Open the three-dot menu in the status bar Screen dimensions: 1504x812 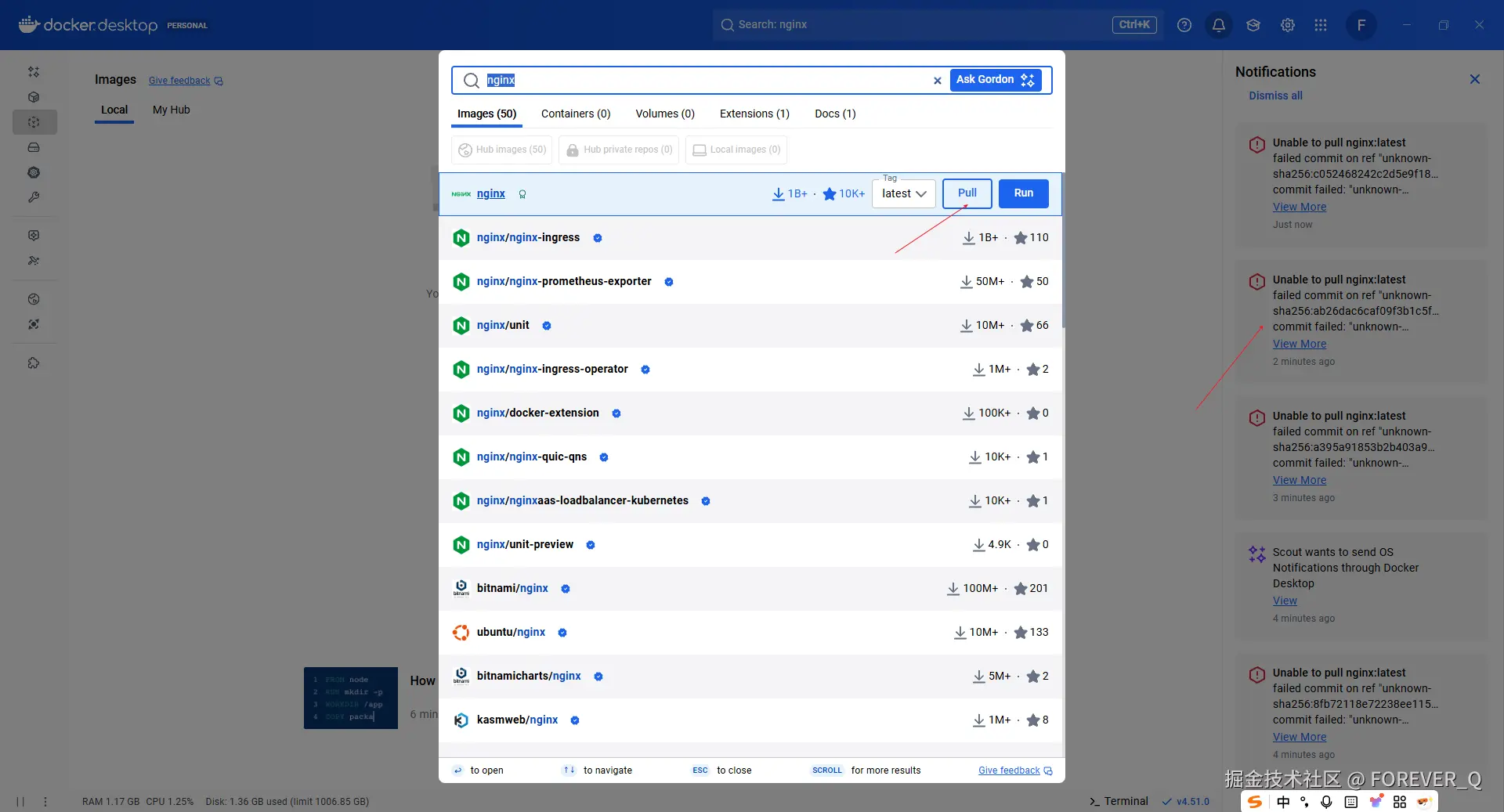[x=45, y=802]
